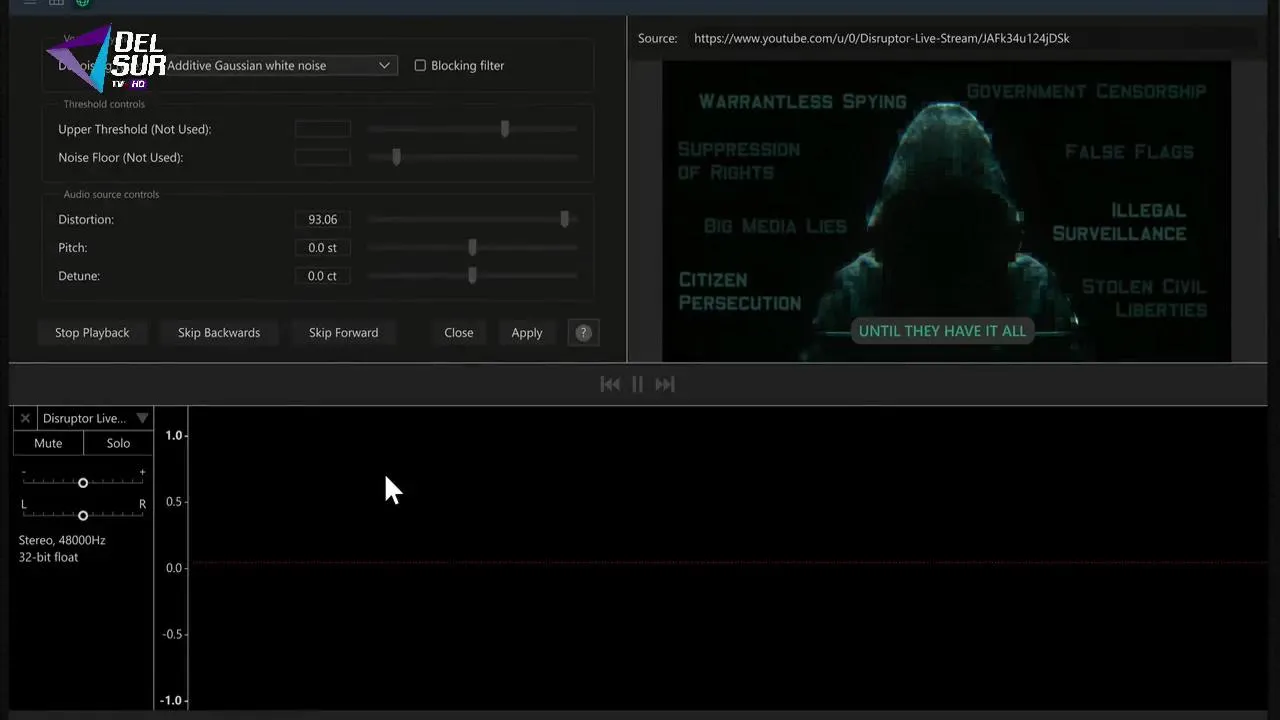
Task: Click the 'Stereo, 48000Hz' track info text
Action: click(62, 540)
